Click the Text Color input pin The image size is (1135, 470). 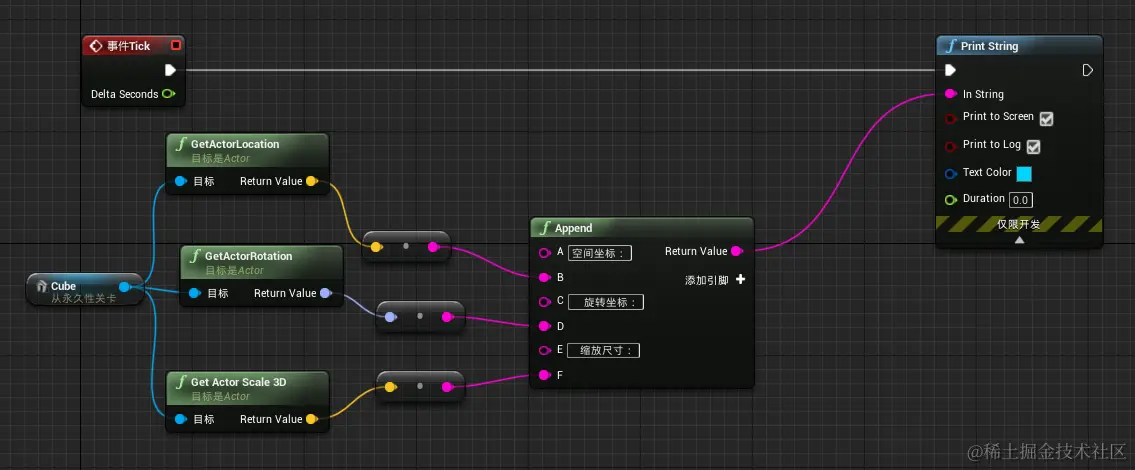[x=950, y=174]
